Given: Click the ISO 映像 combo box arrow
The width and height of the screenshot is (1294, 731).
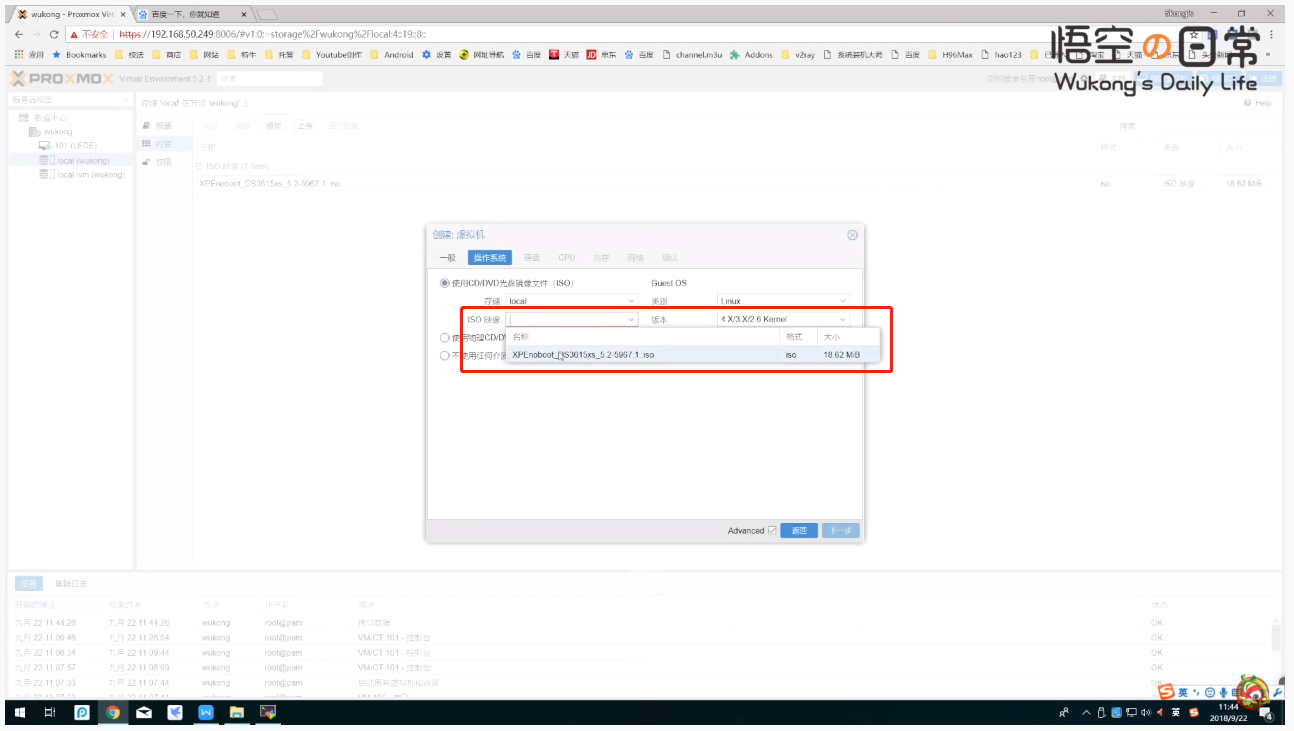Looking at the screenshot, I should [x=631, y=320].
